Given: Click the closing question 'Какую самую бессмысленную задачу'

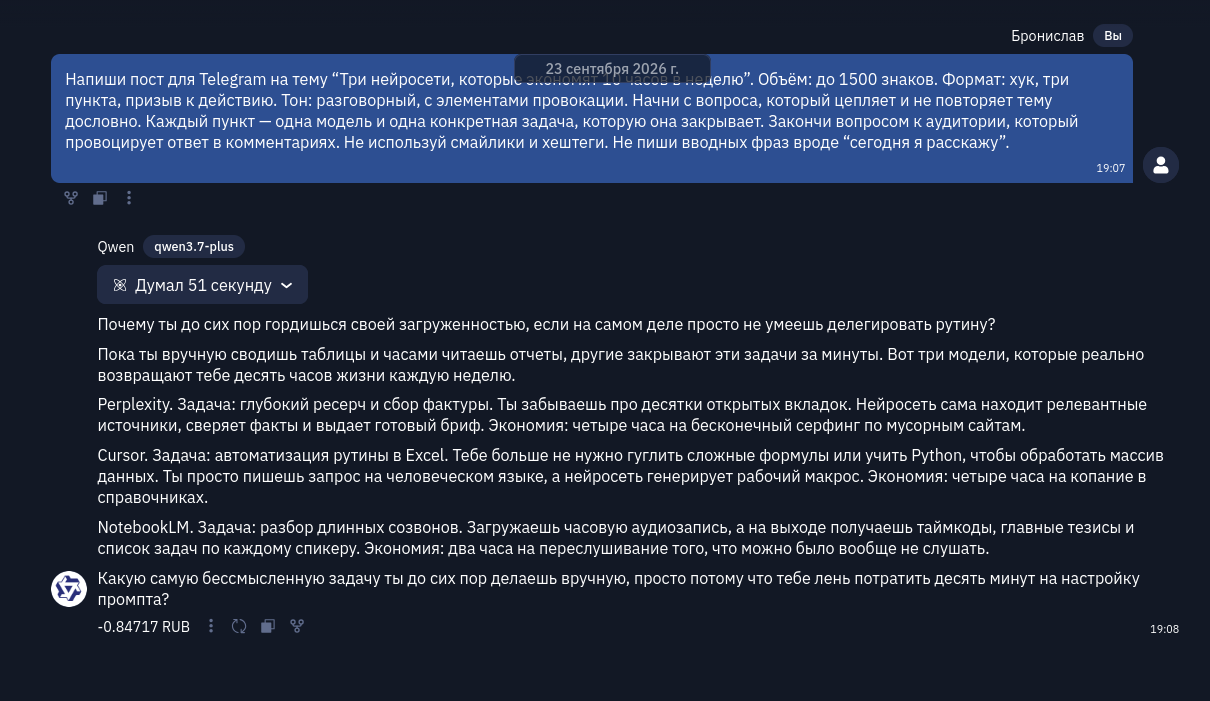Looking at the screenshot, I should point(619,589).
